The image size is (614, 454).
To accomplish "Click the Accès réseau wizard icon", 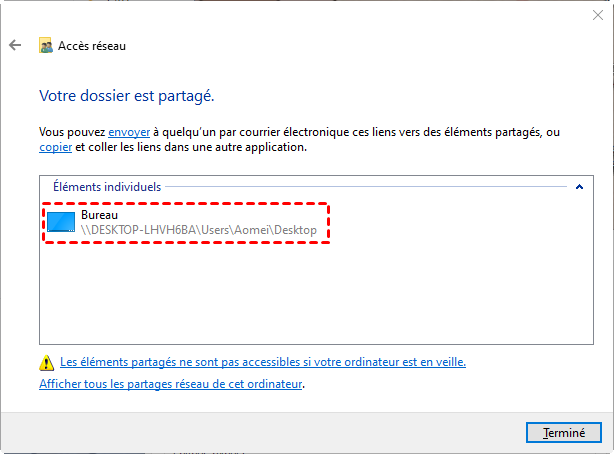I will tap(46, 45).
